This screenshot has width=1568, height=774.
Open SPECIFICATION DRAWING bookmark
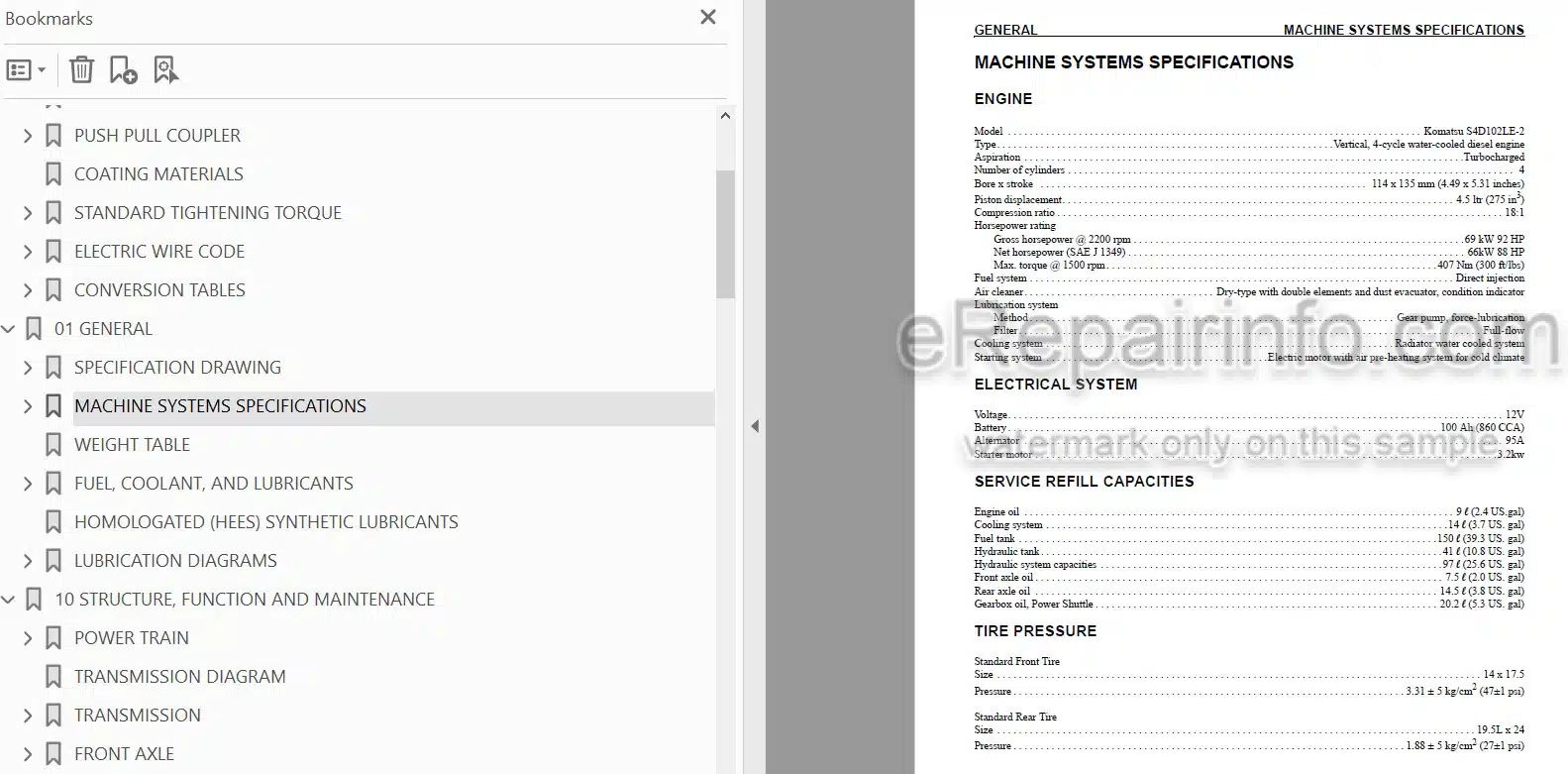177,368
